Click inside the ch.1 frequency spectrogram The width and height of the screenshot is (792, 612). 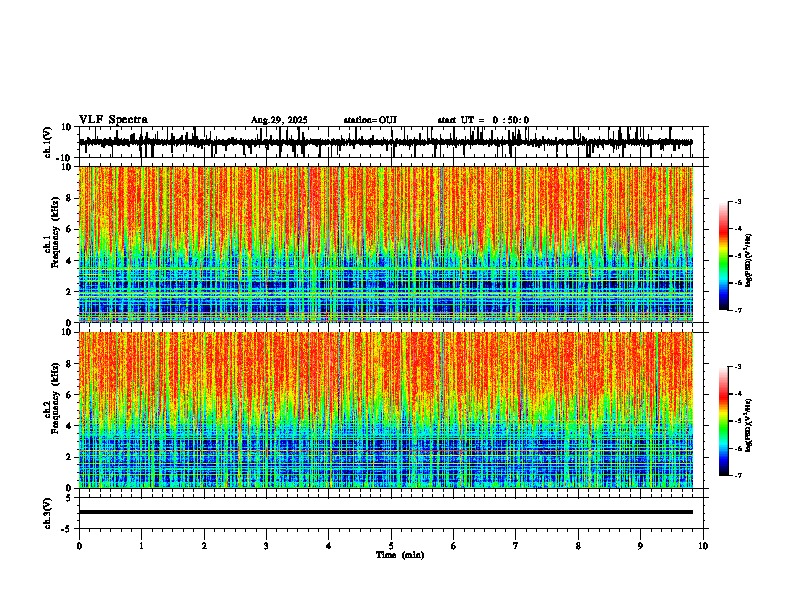[386, 244]
